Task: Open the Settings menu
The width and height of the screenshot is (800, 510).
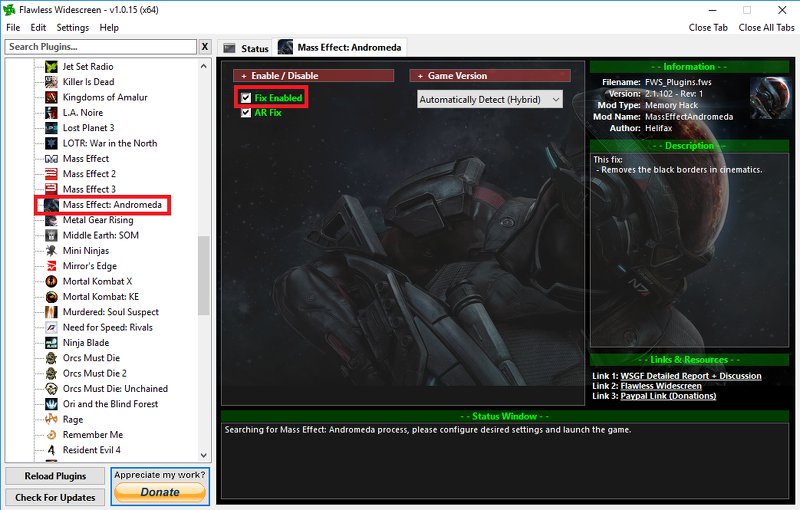Action: (x=72, y=28)
